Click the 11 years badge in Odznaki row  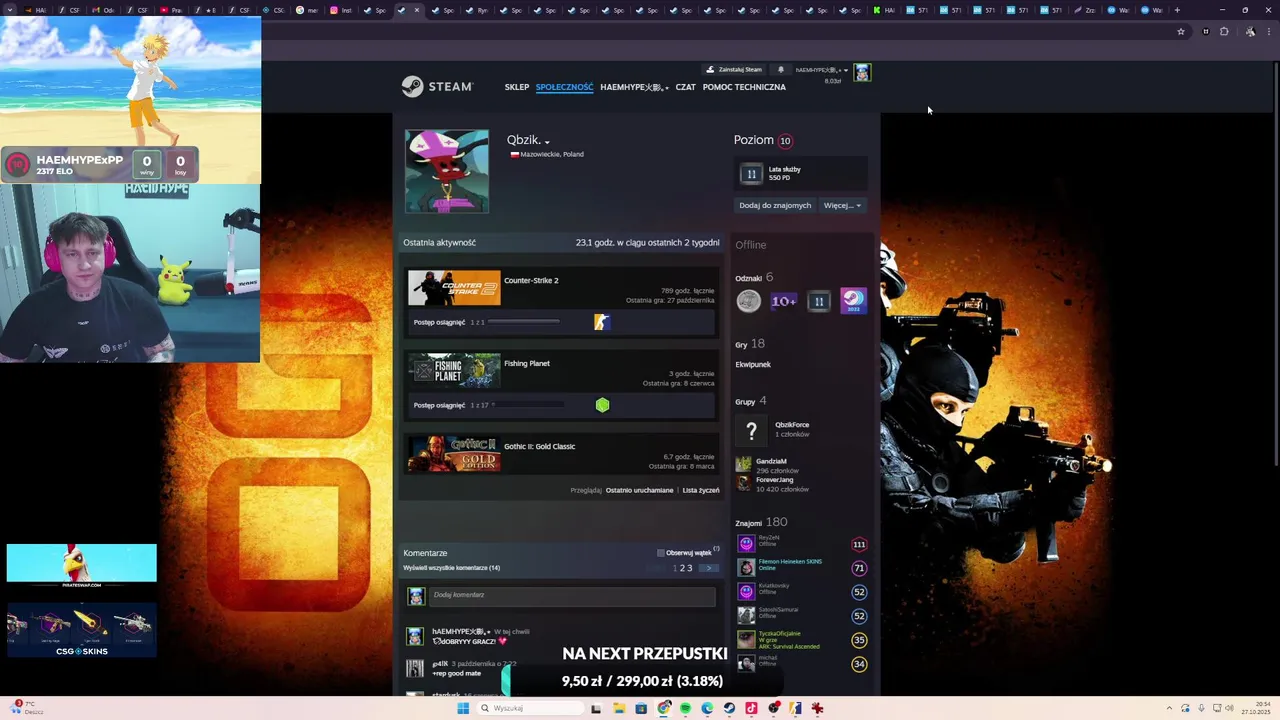click(819, 301)
